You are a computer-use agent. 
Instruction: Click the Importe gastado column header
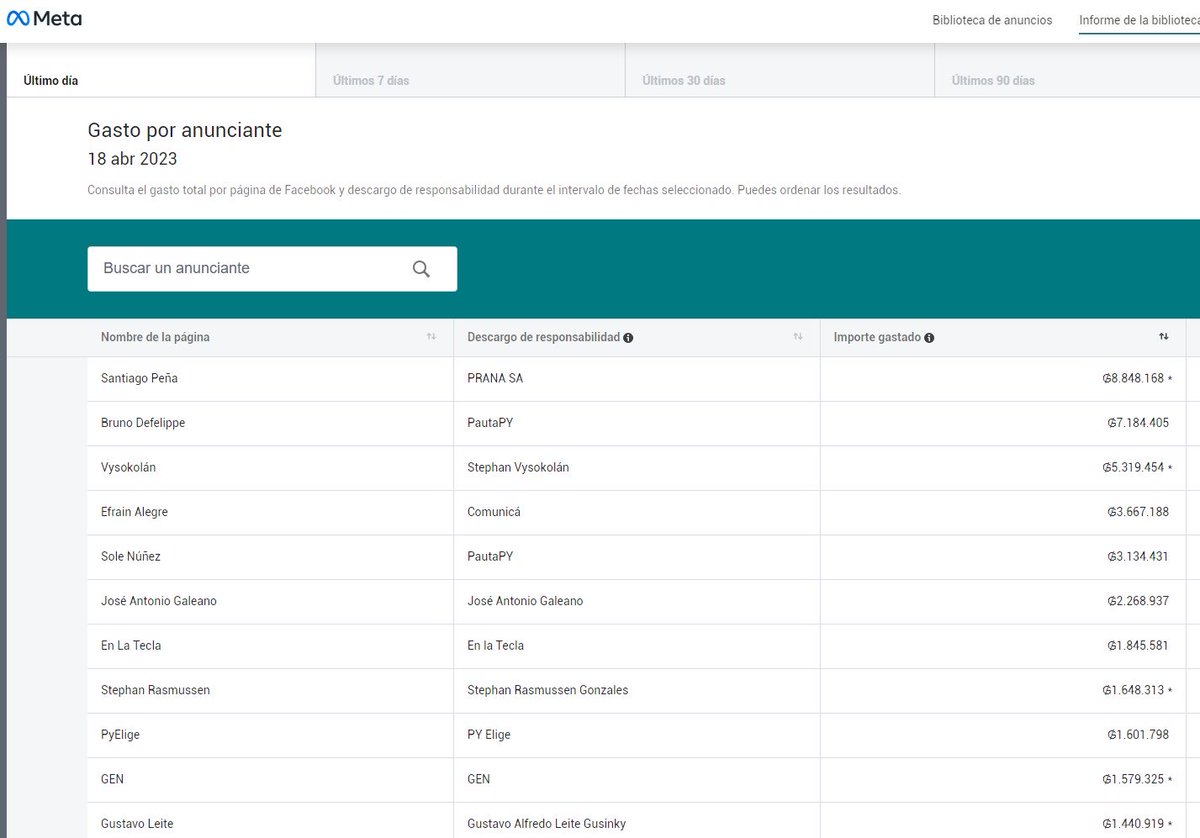[x=1003, y=337]
